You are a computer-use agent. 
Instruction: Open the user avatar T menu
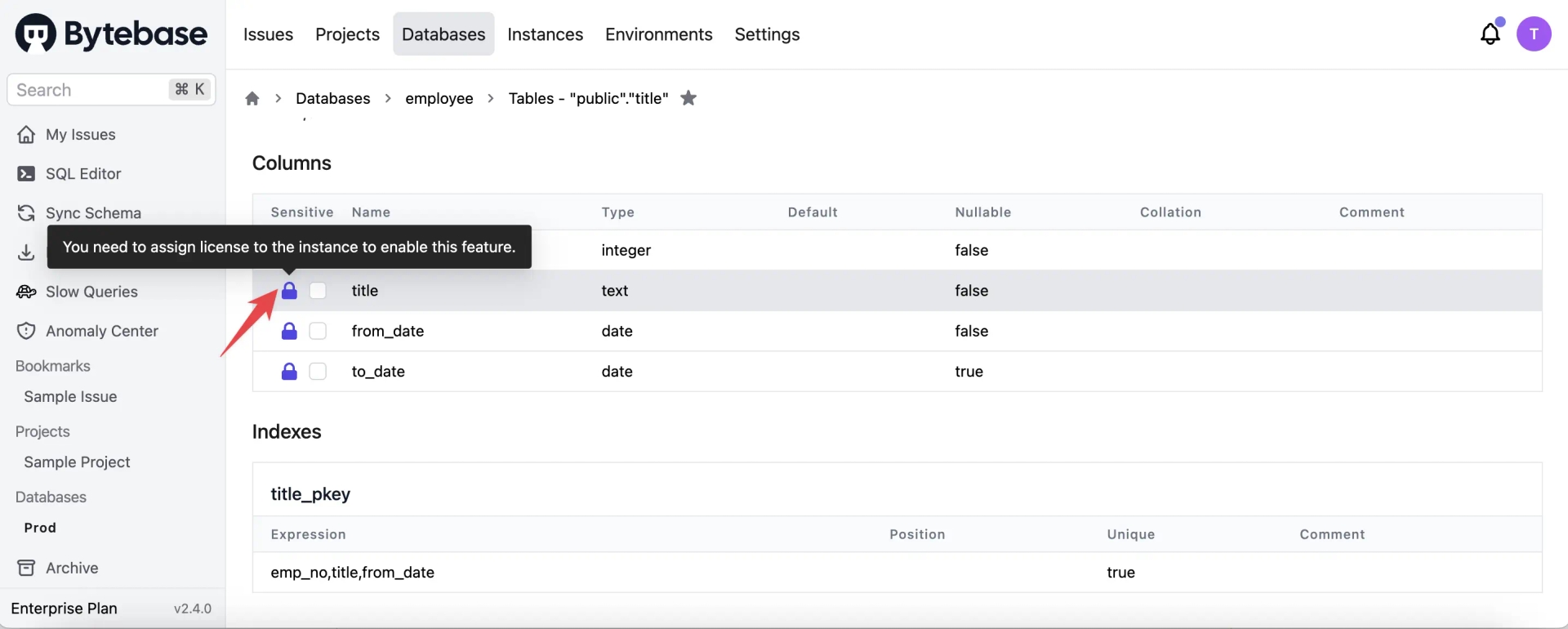click(1534, 33)
